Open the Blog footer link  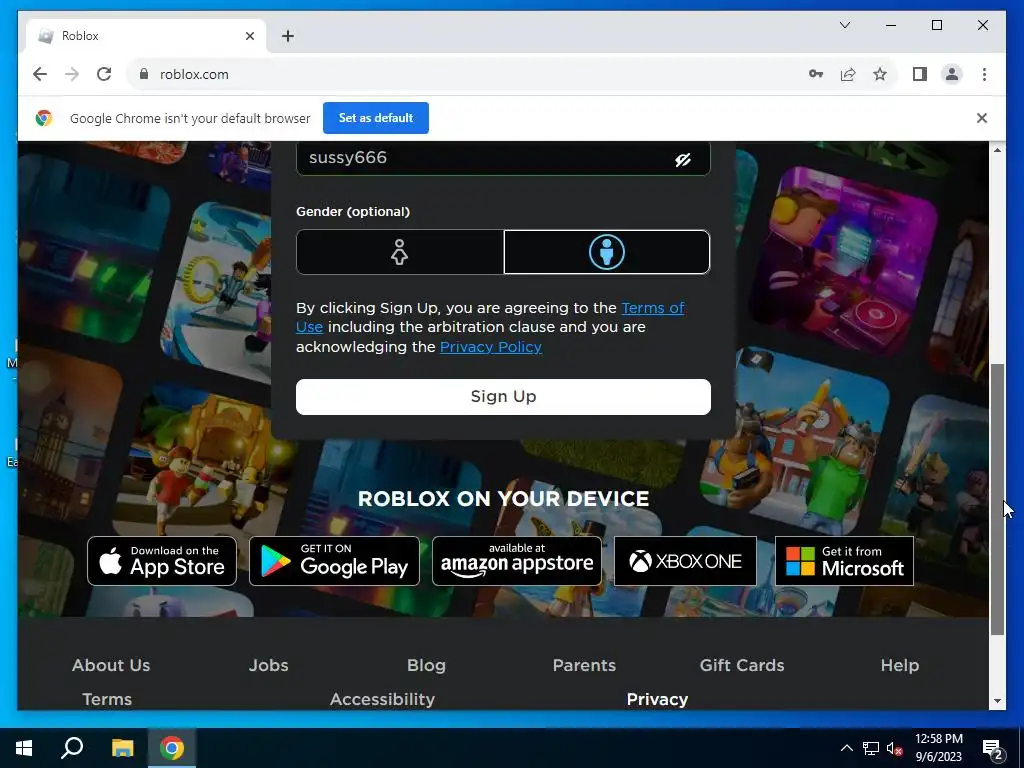point(426,665)
